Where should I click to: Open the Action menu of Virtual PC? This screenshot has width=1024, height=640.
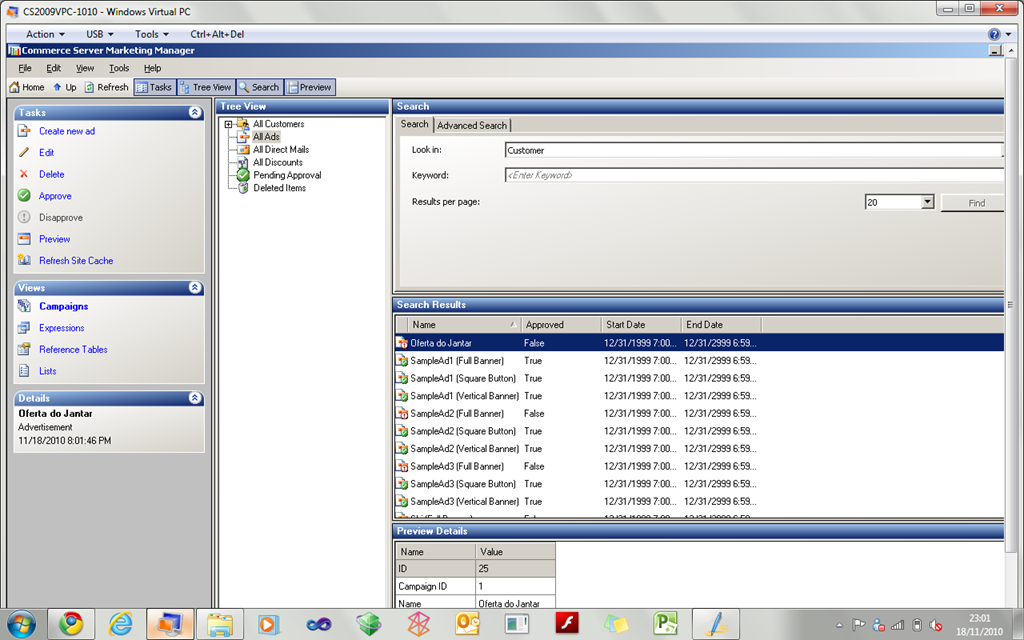coord(45,34)
